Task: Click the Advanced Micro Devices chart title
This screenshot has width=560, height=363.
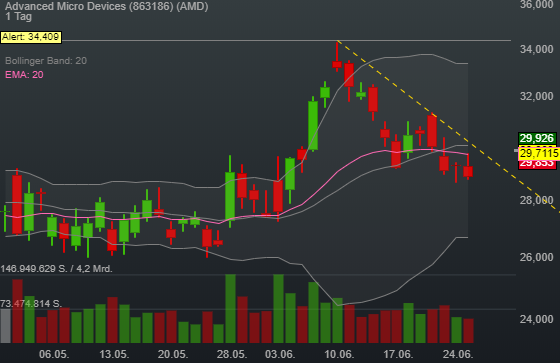Action: point(106,6)
